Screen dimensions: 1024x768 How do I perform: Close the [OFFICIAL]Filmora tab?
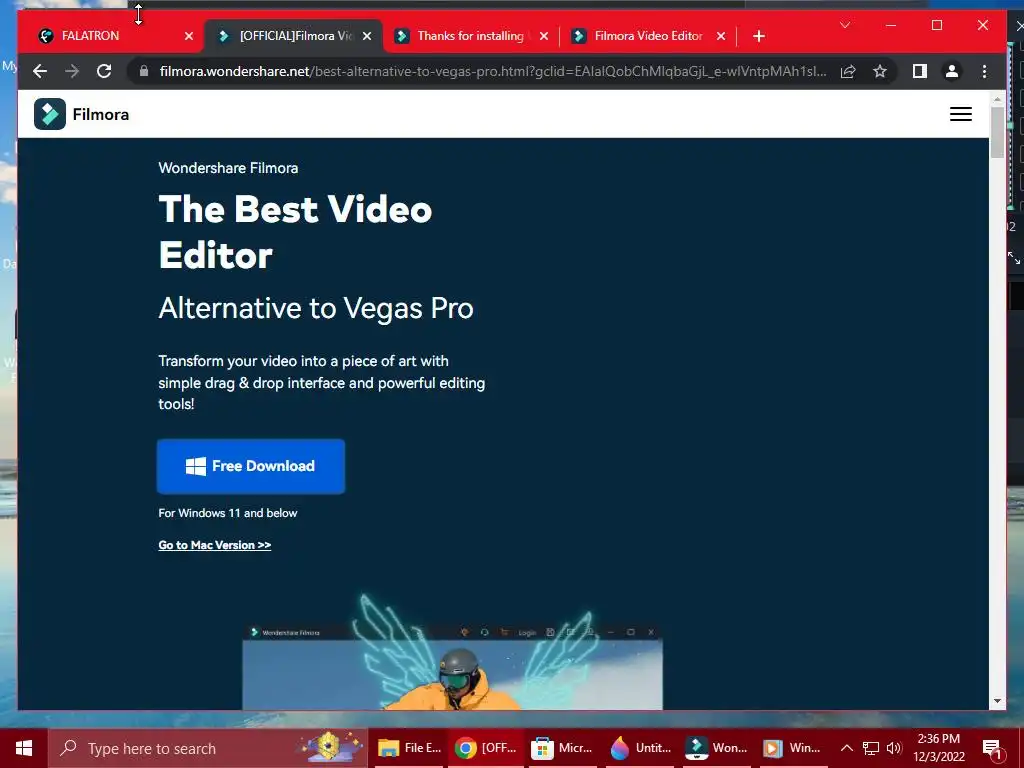367,36
